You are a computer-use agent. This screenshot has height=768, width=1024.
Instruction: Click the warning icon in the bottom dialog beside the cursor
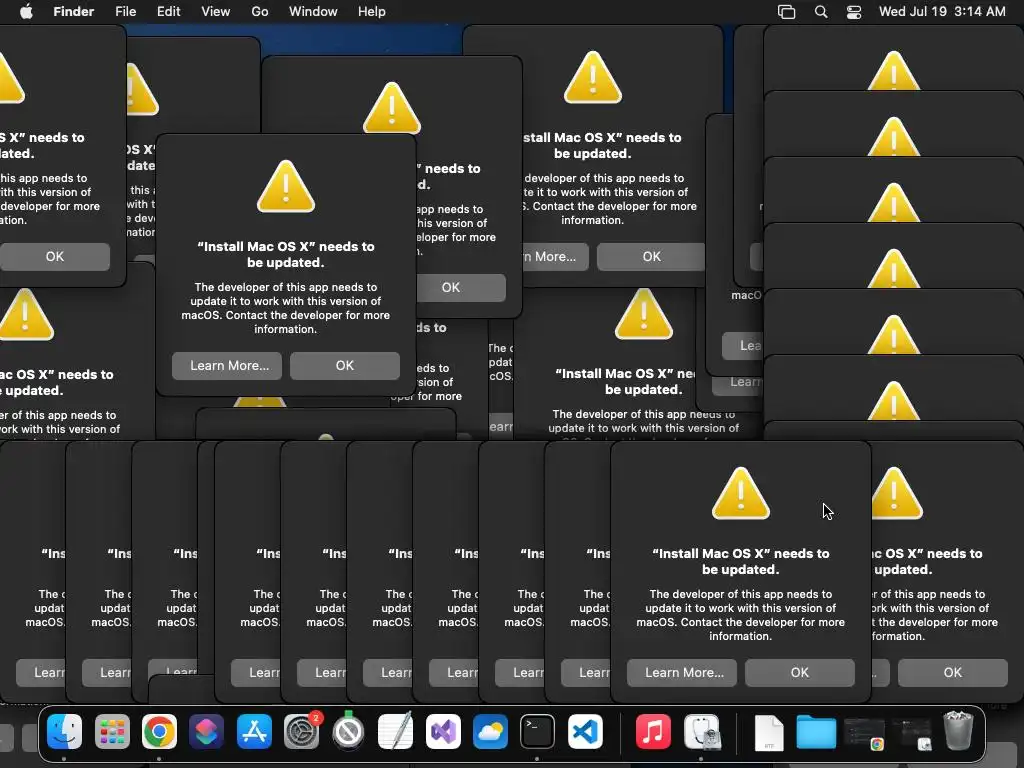click(741, 494)
